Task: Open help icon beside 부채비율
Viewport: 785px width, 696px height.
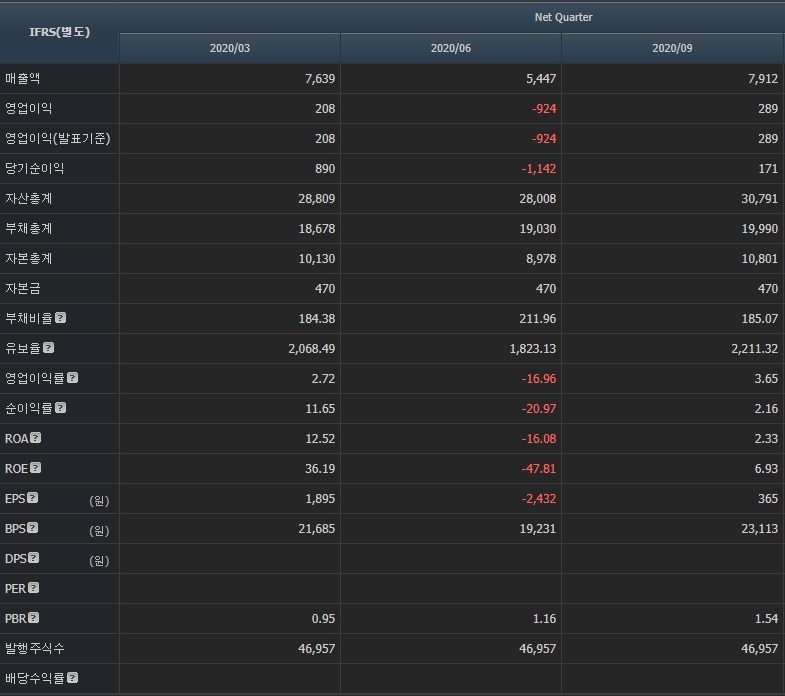Action: pos(61,318)
